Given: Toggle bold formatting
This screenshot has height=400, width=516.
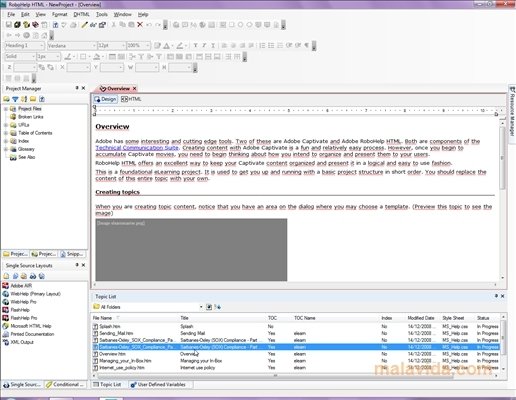Looking at the screenshot, I should click(x=195, y=46).
